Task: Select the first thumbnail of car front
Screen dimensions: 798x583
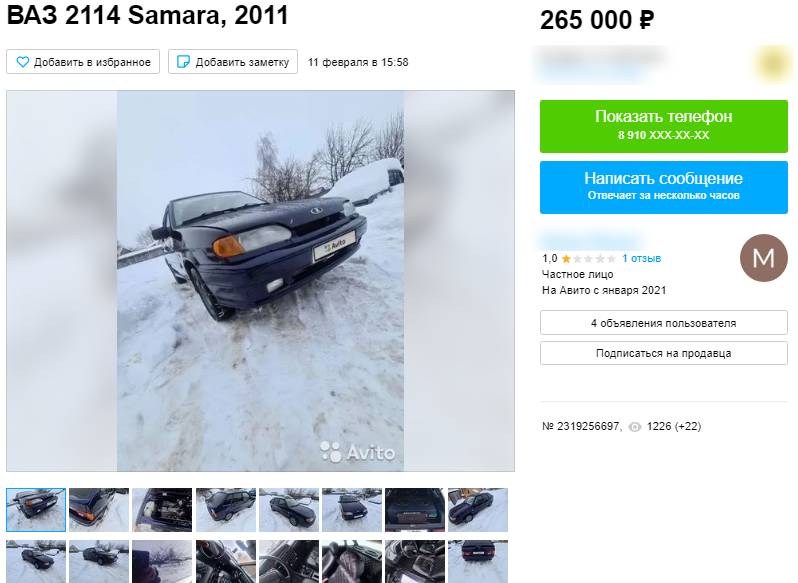Action: coord(36,510)
